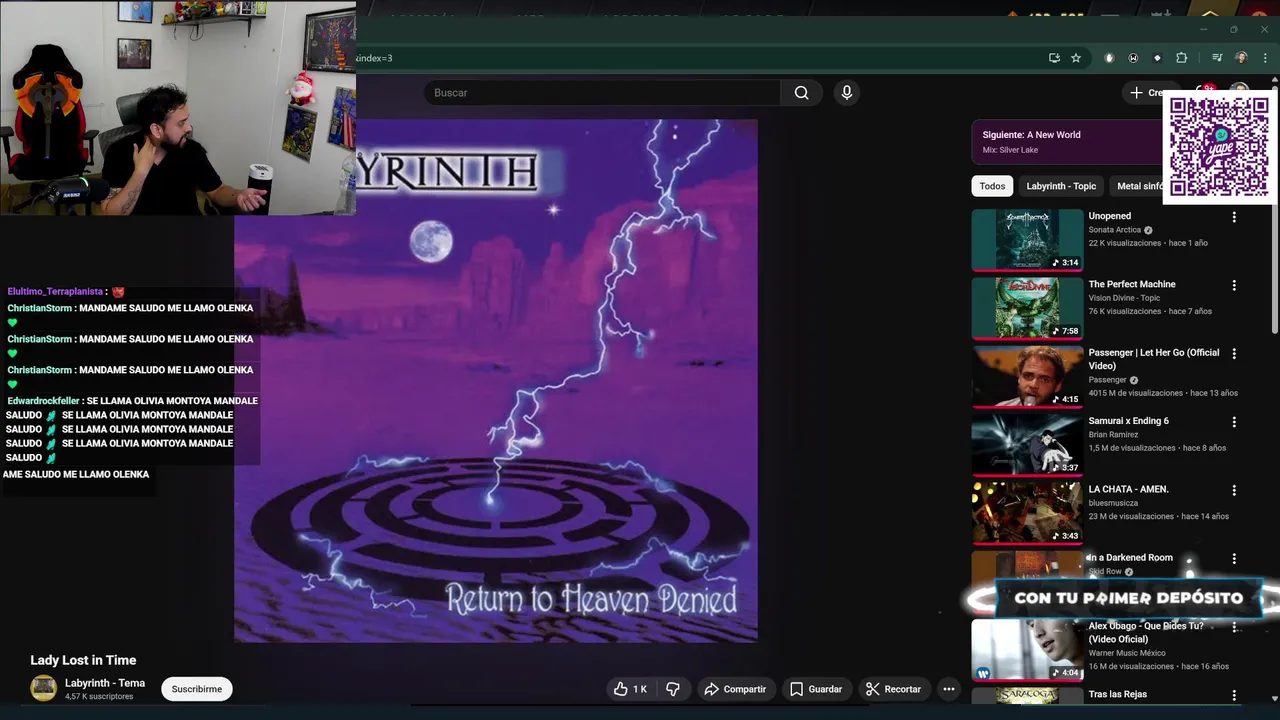The width and height of the screenshot is (1280, 720).
Task: Open the hand-shaped extension icon in Chrome toolbar
Action: [1109, 58]
